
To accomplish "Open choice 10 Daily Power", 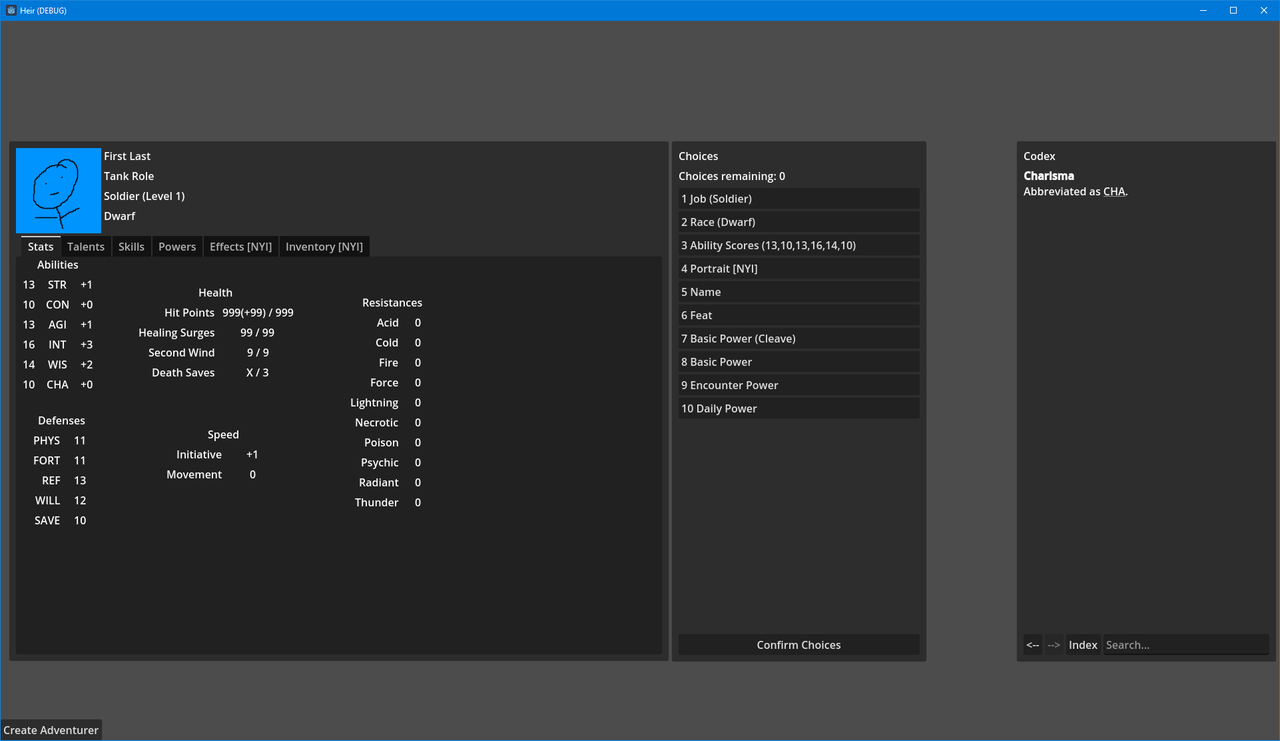I will point(799,408).
